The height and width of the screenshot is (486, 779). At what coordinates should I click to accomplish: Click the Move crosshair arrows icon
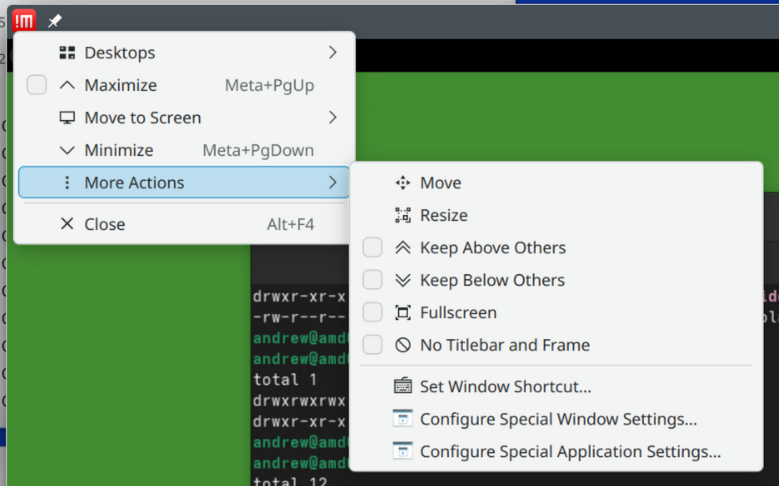pyautogui.click(x=403, y=183)
